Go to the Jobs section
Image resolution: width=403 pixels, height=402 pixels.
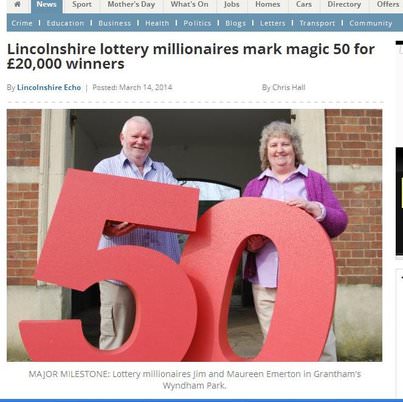pos(232,5)
